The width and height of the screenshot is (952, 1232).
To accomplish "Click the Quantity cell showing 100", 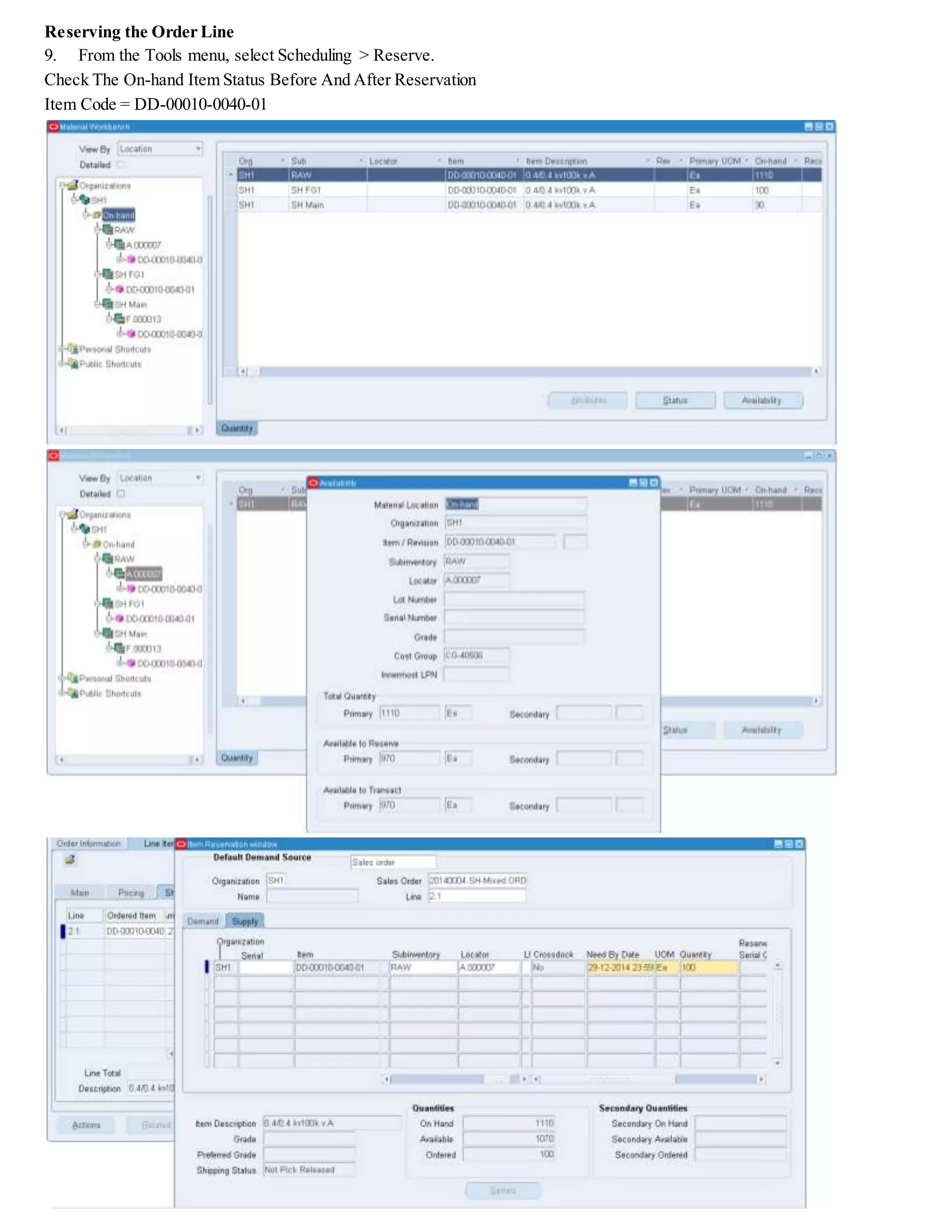I will 709,967.
